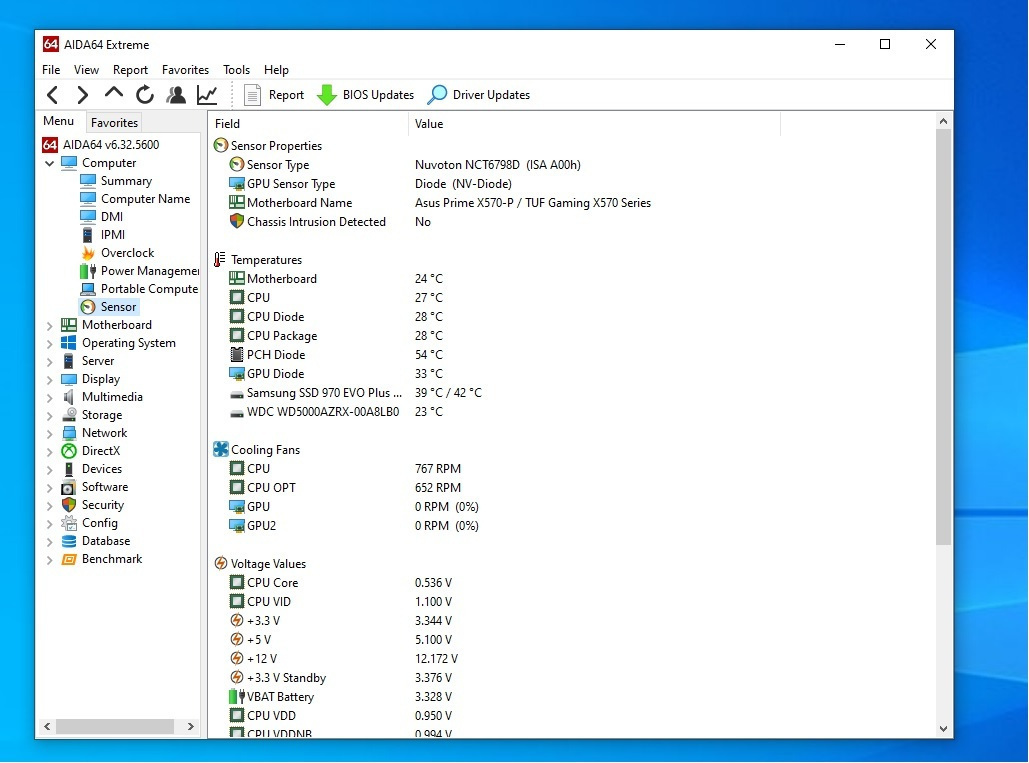Image resolution: width=1029 pixels, height=763 pixels.
Task: Switch to the Menu tab in the sidebar
Action: coord(58,121)
